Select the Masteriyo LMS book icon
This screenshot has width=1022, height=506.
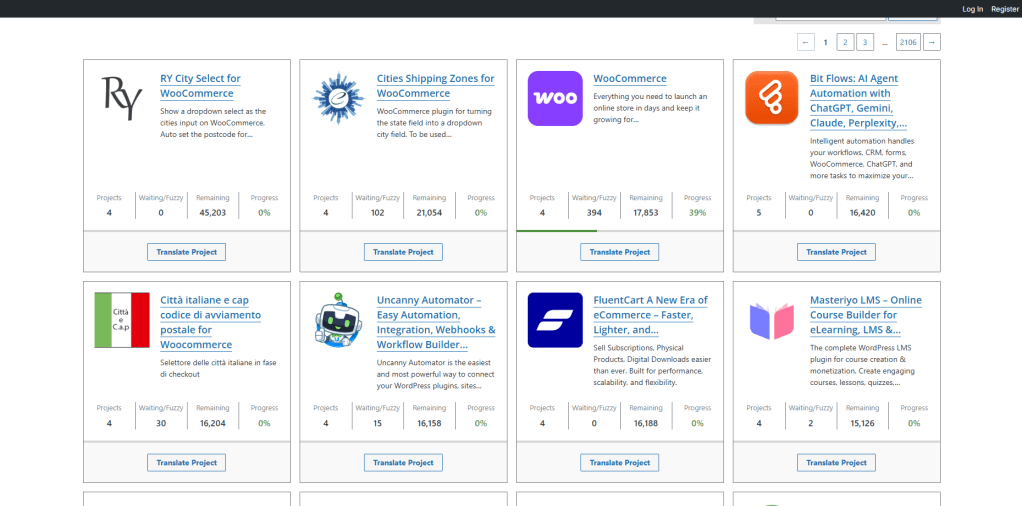click(771, 320)
